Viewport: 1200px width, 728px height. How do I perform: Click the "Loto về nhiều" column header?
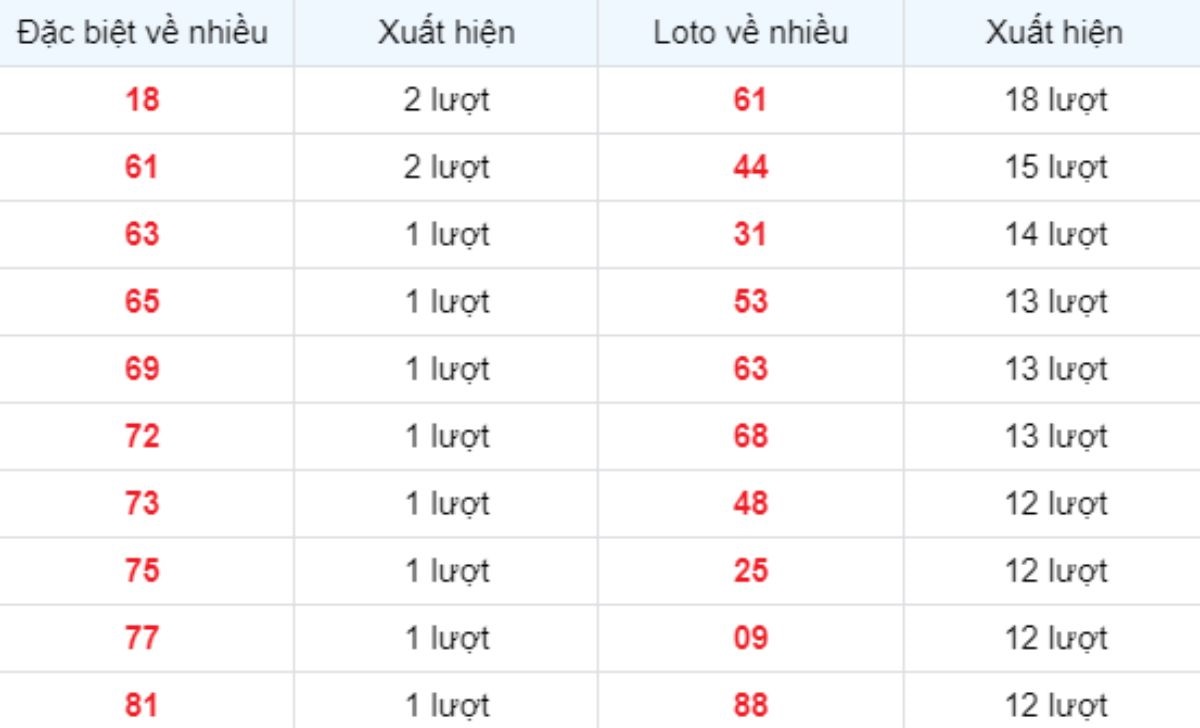(750, 33)
